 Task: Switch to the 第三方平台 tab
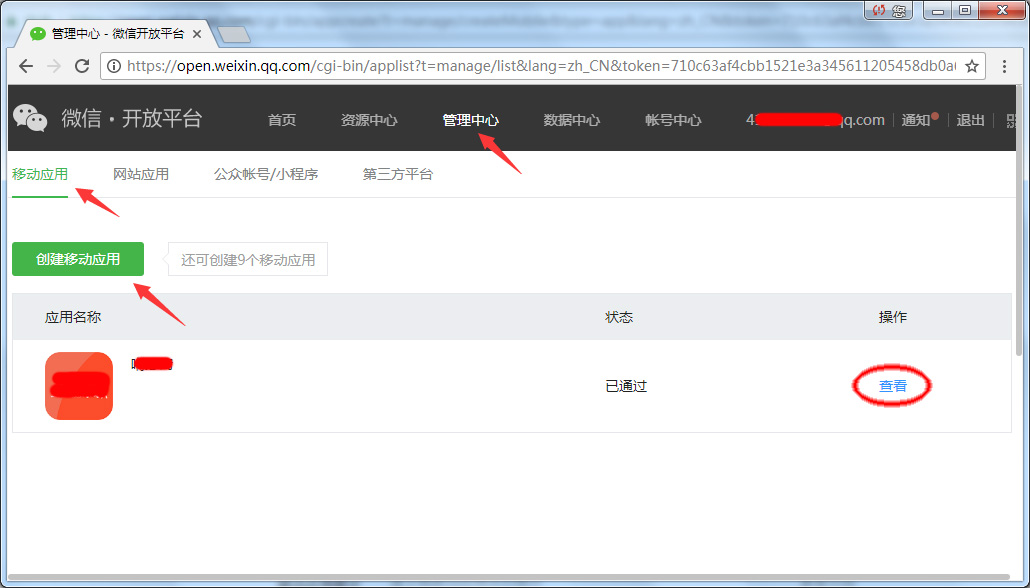(x=398, y=174)
